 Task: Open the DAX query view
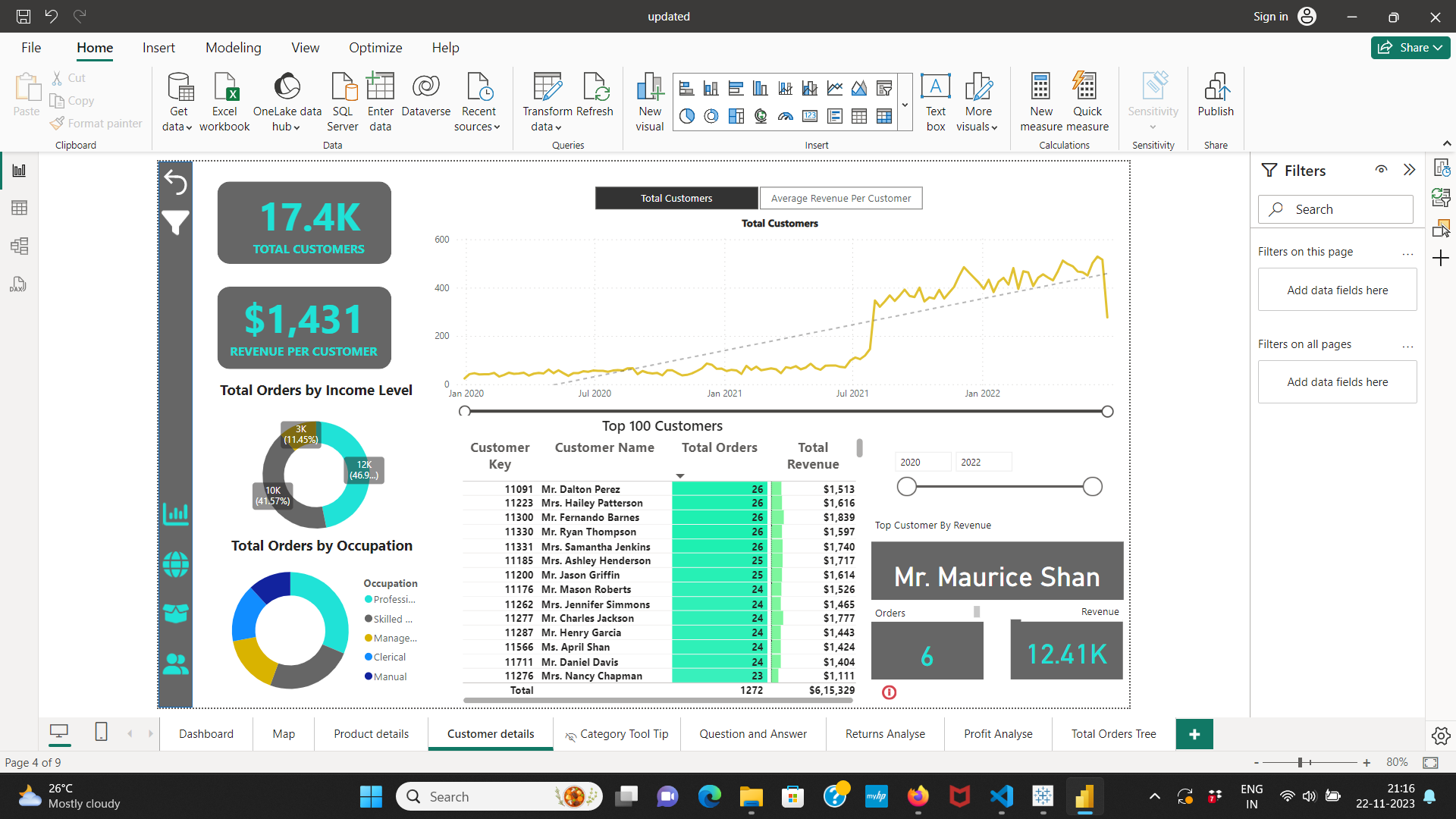point(19,284)
